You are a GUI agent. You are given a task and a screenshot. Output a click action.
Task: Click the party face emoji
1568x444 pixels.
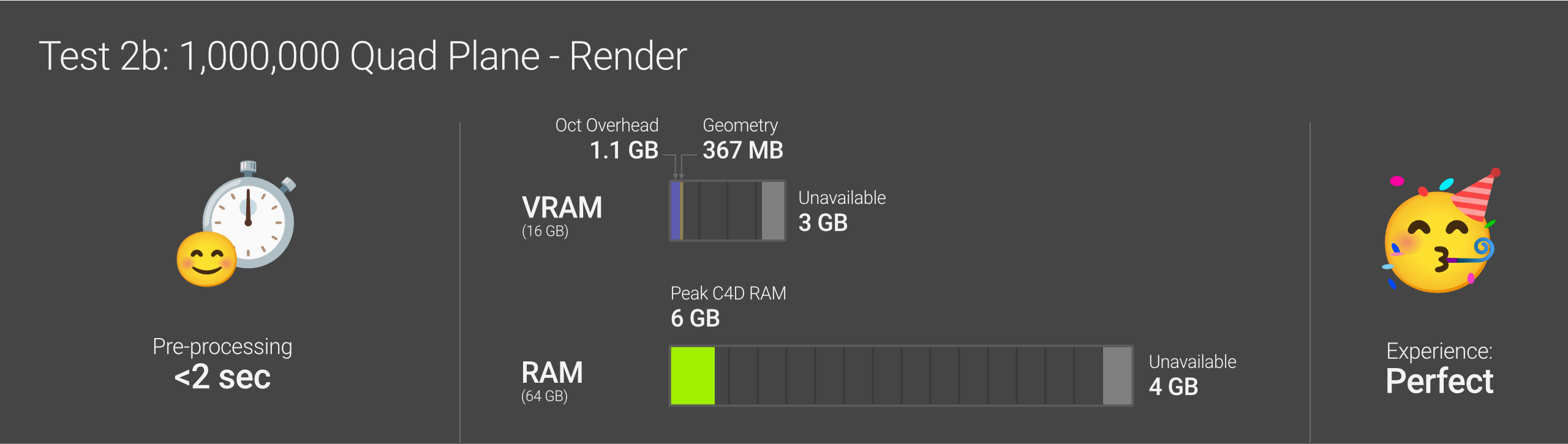coord(1439,231)
